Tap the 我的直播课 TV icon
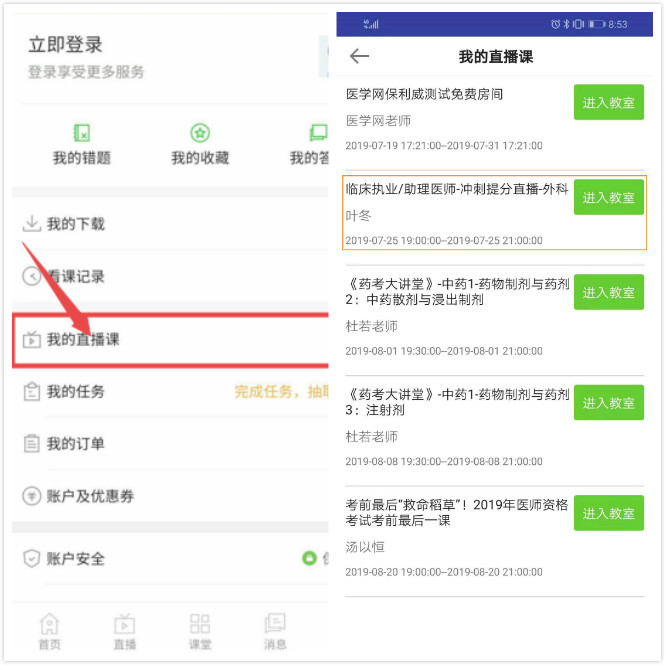Image resolution: width=665 pixels, height=665 pixels. pyautogui.click(x=31, y=339)
